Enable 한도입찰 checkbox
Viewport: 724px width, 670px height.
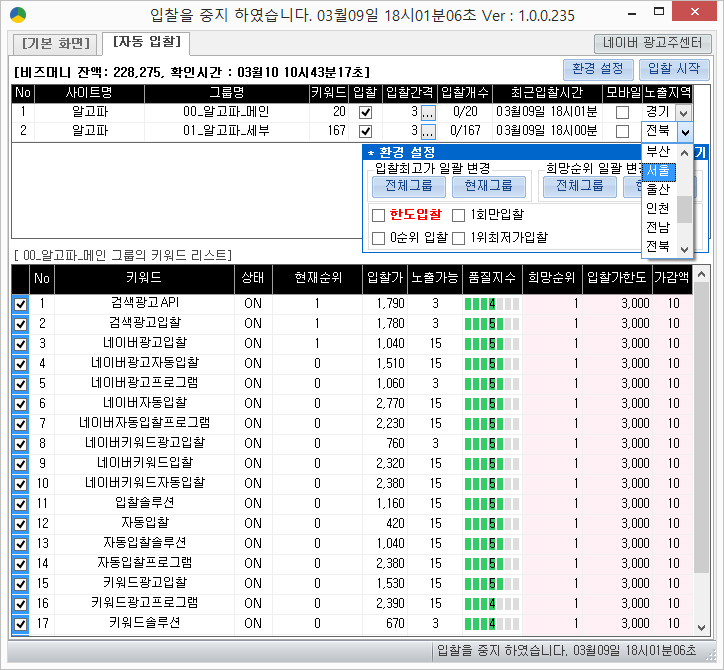tap(378, 216)
